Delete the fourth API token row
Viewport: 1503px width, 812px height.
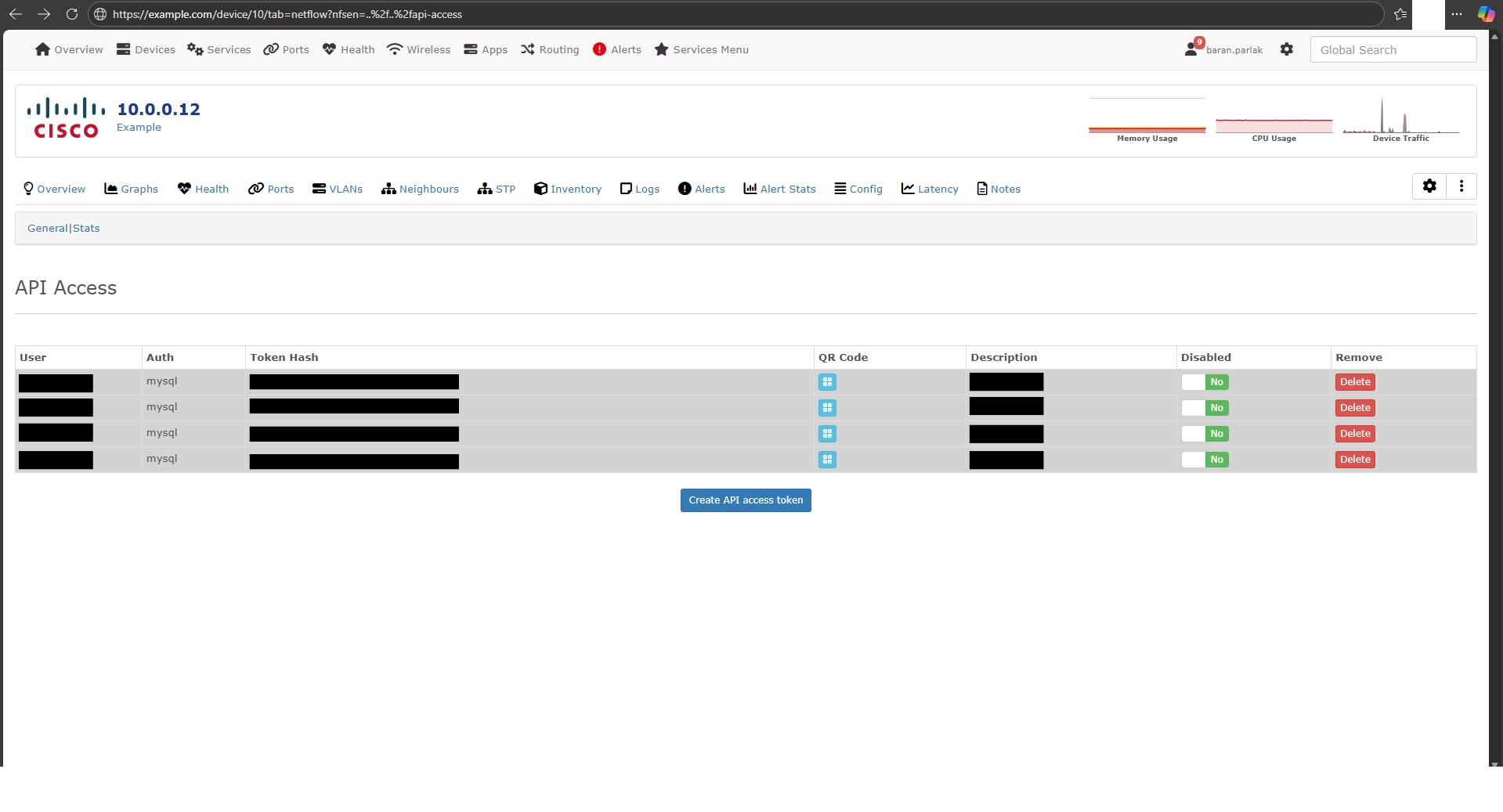[x=1355, y=460]
